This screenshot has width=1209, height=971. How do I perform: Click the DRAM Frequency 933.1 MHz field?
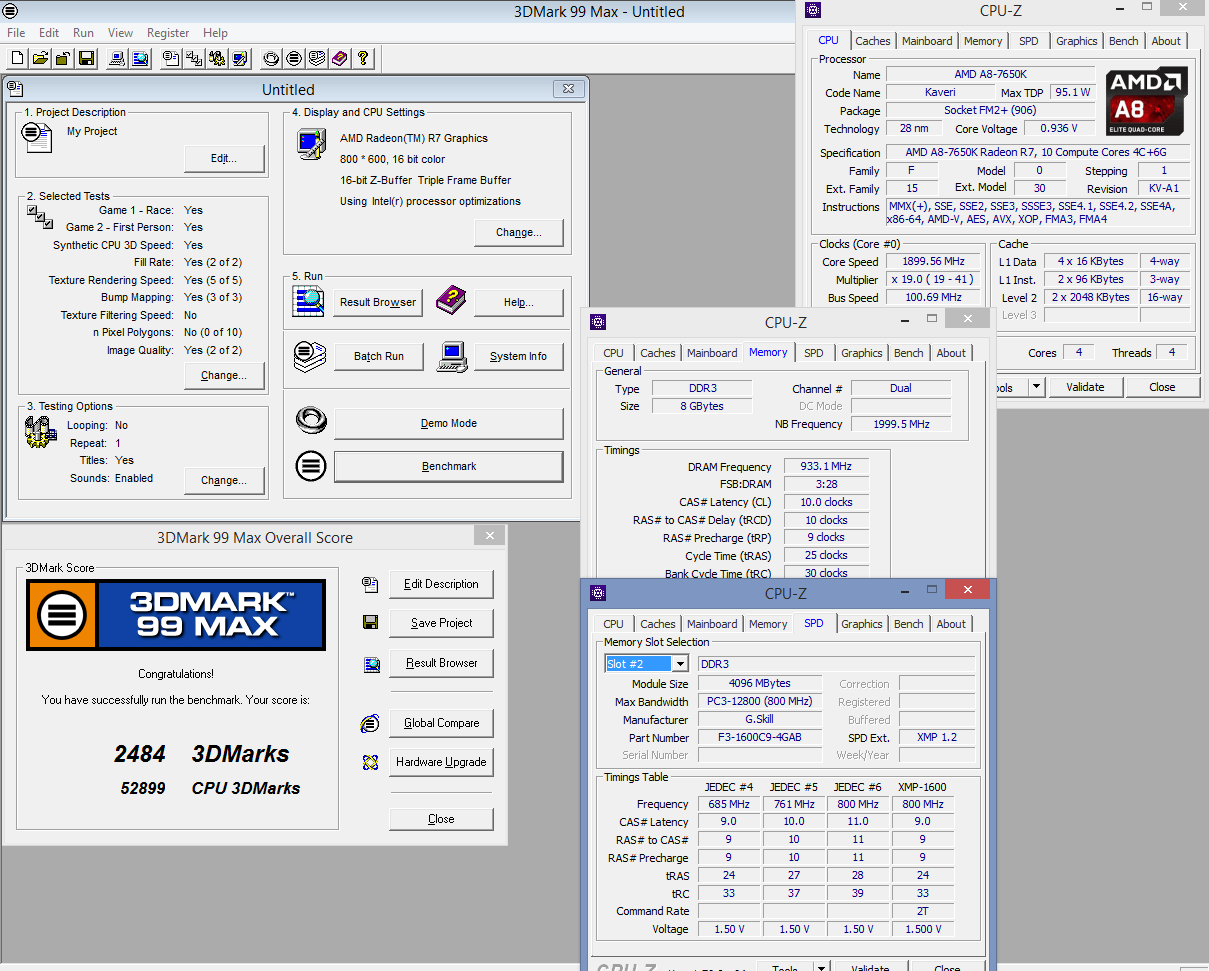pyautogui.click(x=825, y=467)
